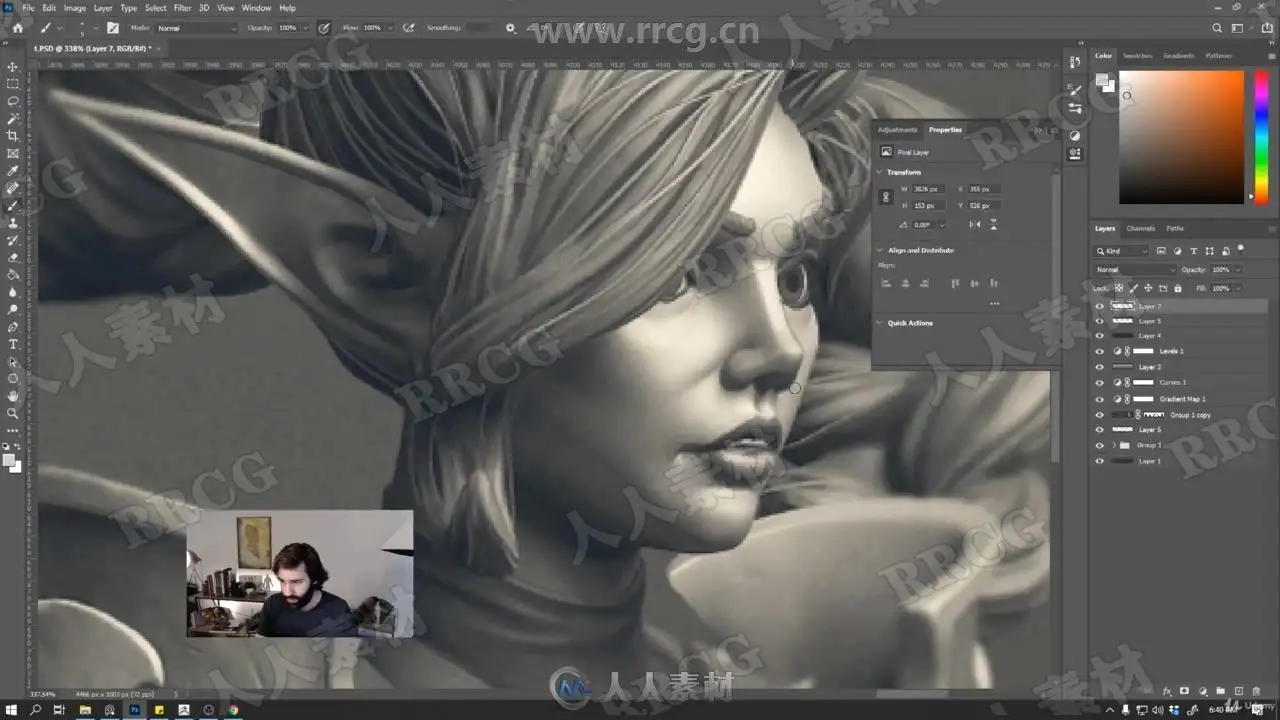Select the Zoom tool in toolbar
This screenshot has width=1280, height=720.
13,413
